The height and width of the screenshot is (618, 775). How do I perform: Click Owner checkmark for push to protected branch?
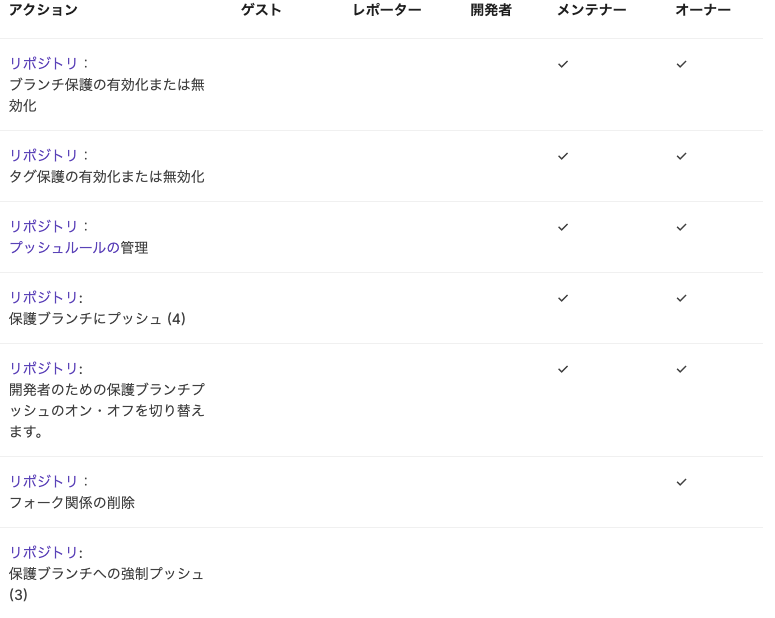pyautogui.click(x=681, y=298)
